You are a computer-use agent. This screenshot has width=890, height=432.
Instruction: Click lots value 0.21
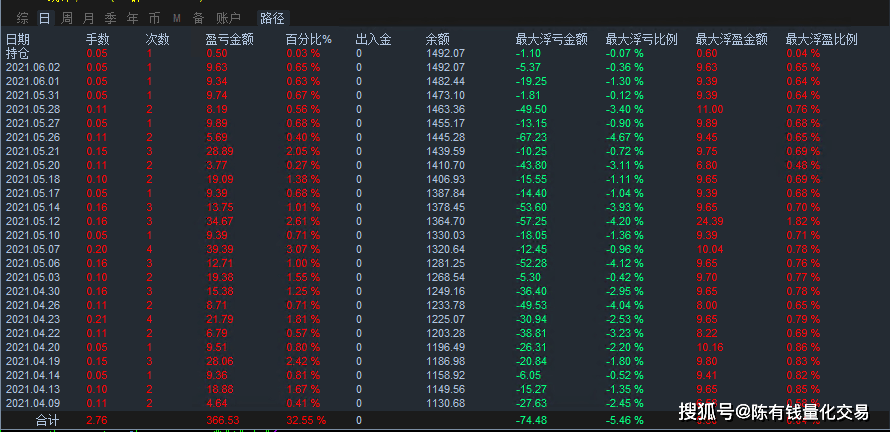click(x=96, y=319)
